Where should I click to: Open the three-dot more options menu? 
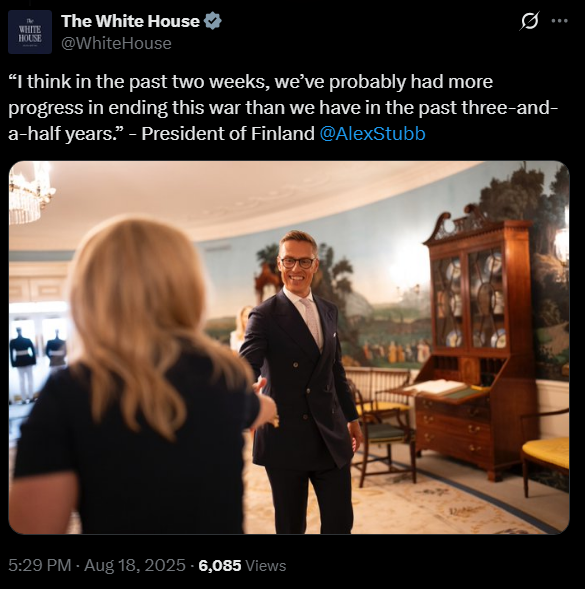[559, 21]
